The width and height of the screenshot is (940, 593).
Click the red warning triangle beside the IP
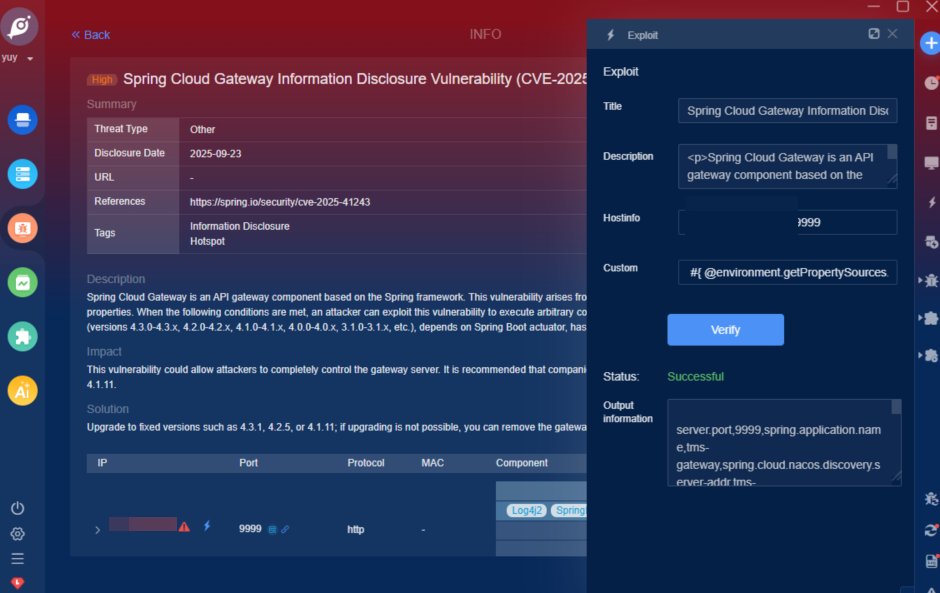click(x=184, y=527)
